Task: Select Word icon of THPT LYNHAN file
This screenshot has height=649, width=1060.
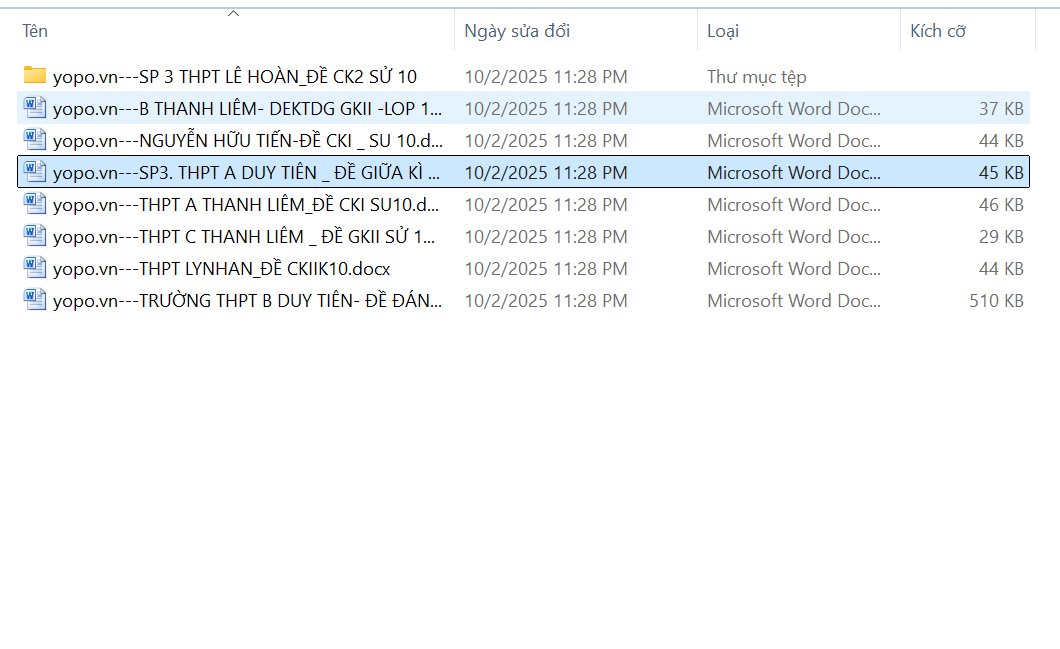Action: (35, 268)
